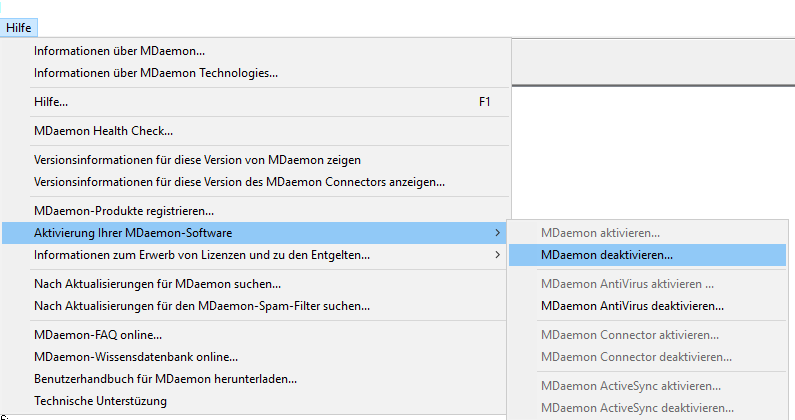Open MDaemon-FAQ online
Image resolution: width=795 pixels, height=420 pixels.
click(x=98, y=335)
